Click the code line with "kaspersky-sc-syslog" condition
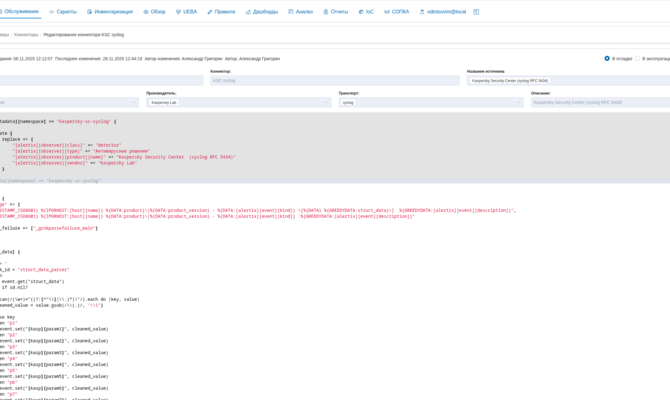The image size is (670, 400). point(58,121)
